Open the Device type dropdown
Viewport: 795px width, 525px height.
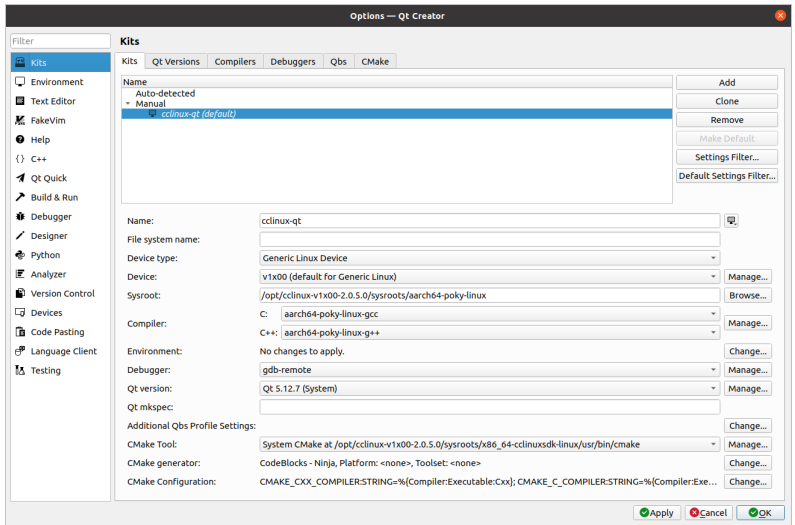pos(489,258)
